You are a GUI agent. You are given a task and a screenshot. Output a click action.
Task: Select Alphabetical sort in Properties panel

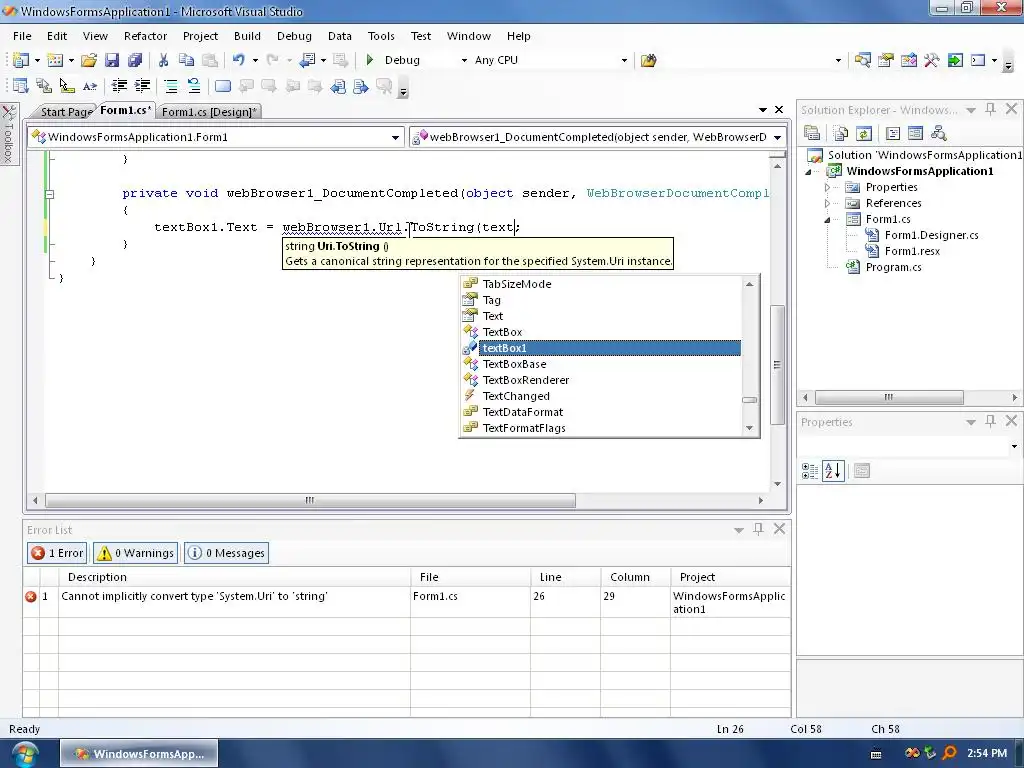pyautogui.click(x=833, y=471)
